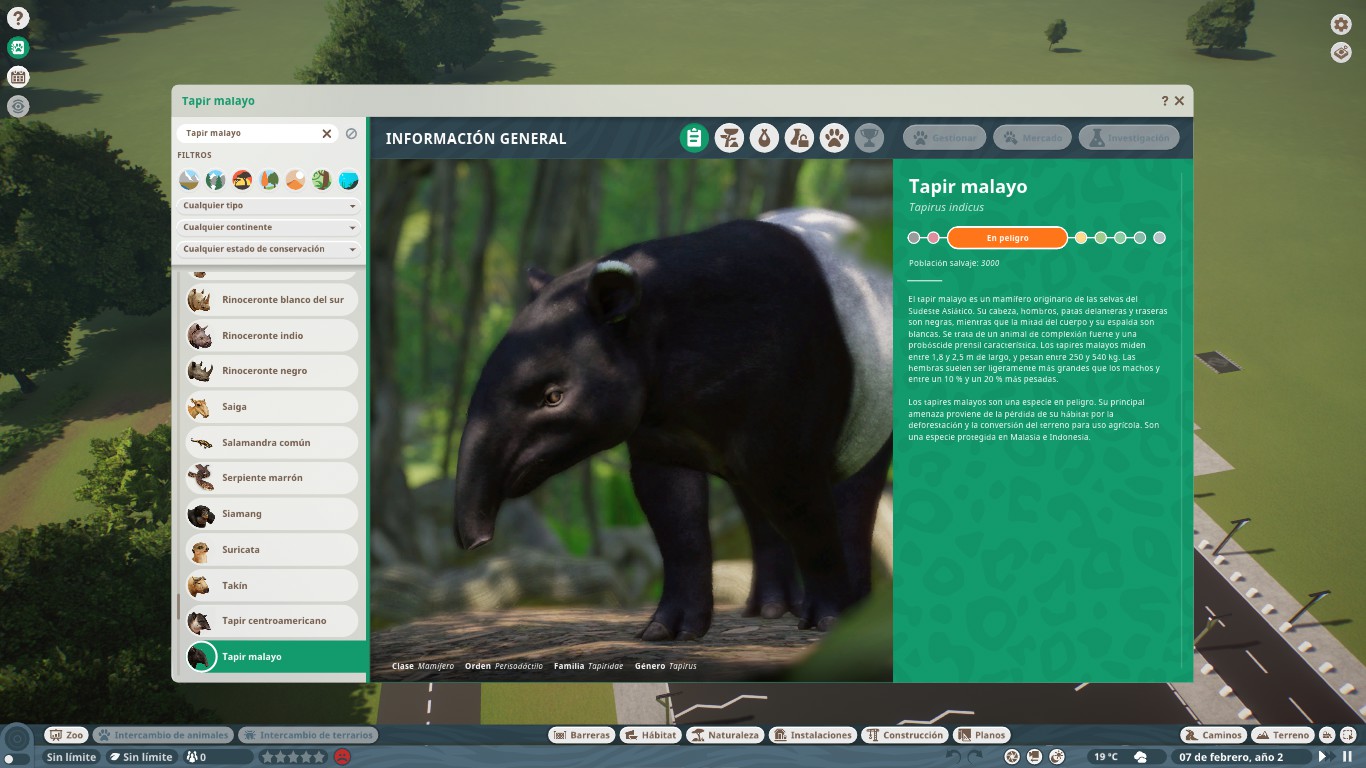This screenshot has height=768, width=1366.
Task: Toggle the eye view mode icon
Action: point(18,106)
